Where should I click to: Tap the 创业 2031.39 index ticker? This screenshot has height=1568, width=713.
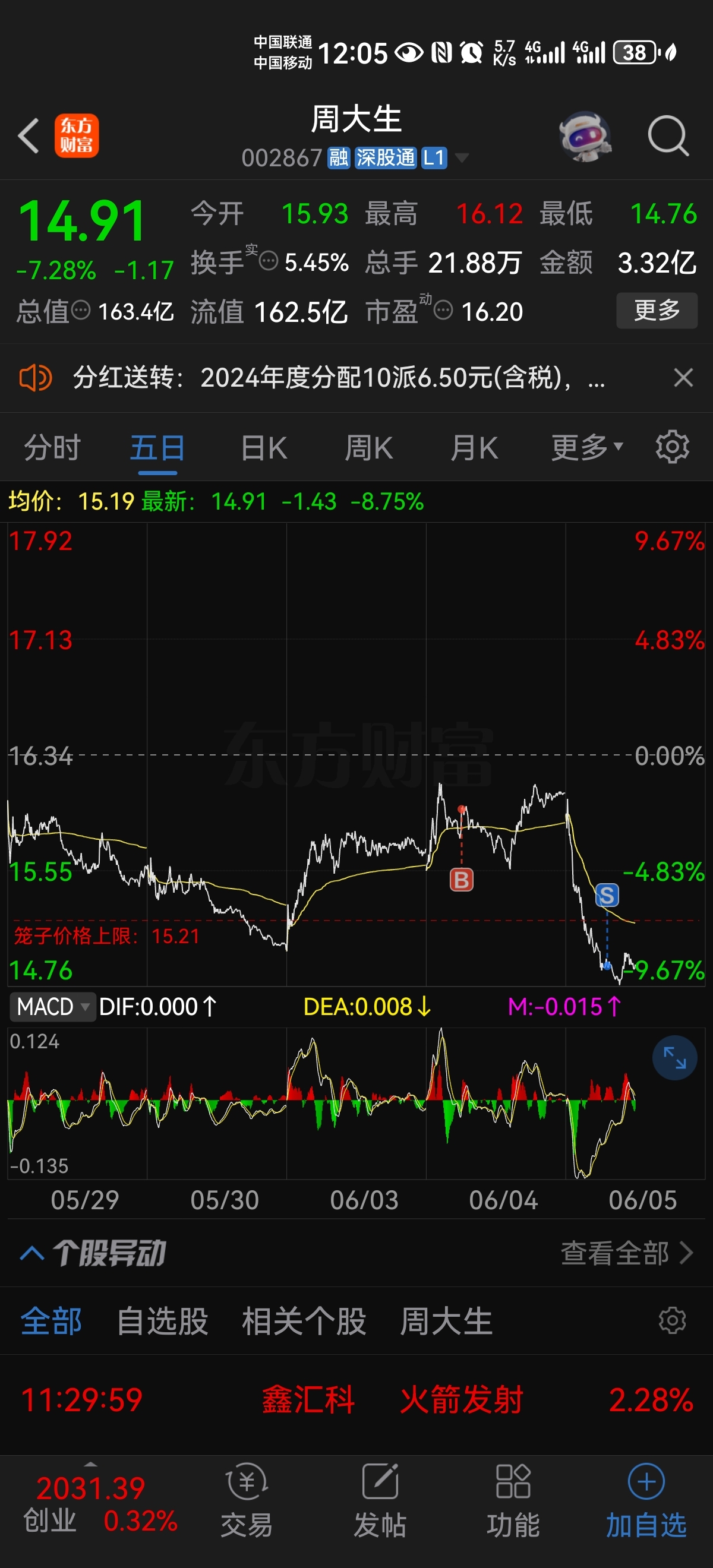[x=100, y=1503]
